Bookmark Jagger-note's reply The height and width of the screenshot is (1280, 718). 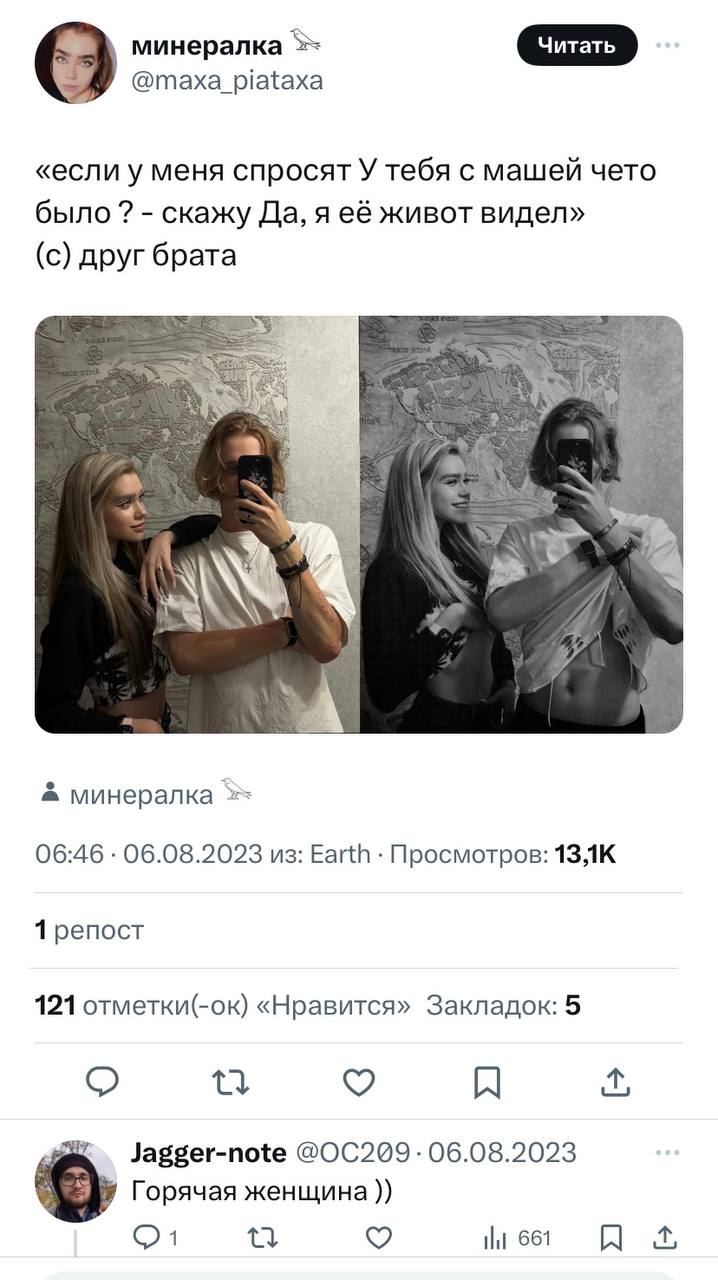[x=611, y=1239]
